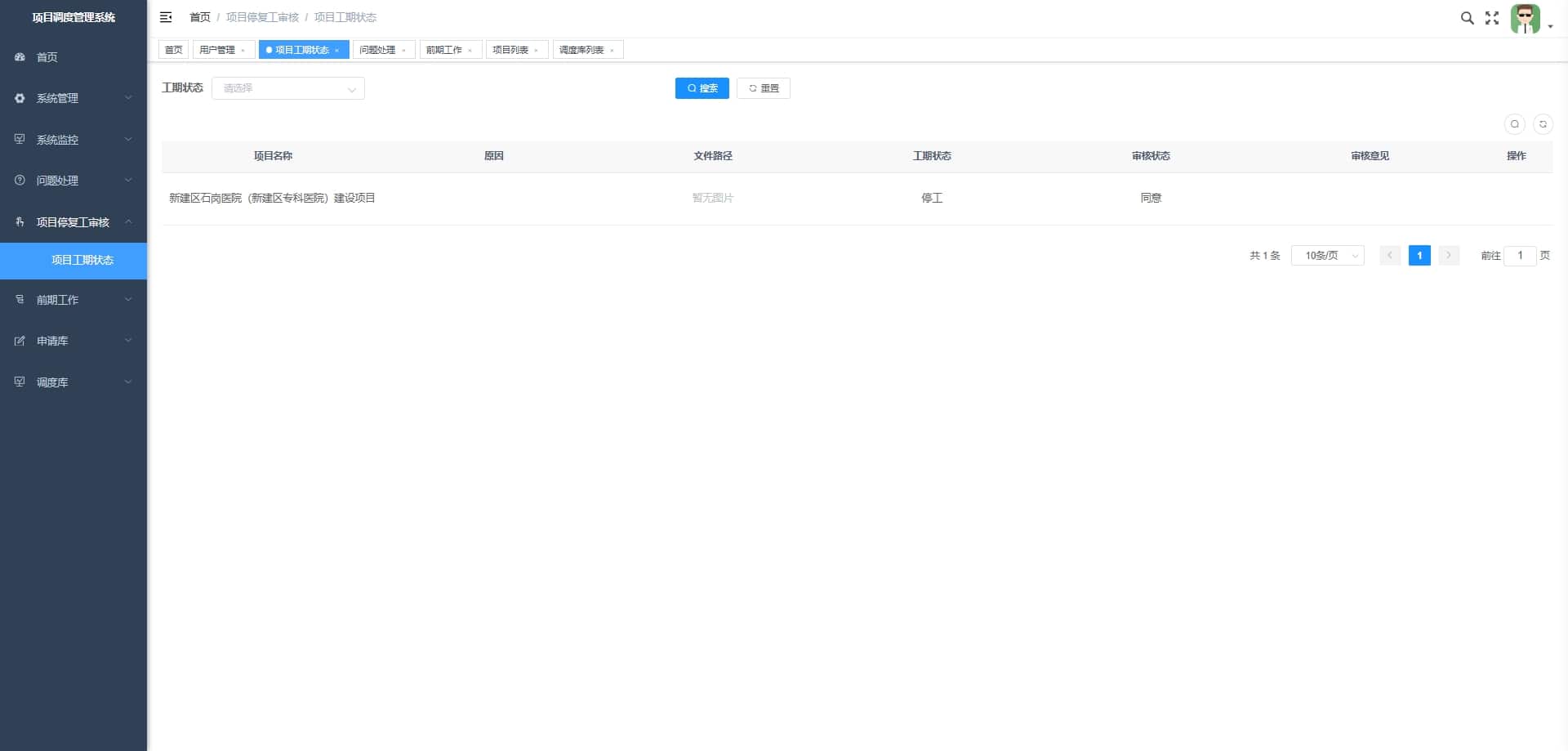Open 首页 in the sidebar menu
This screenshot has width=1568, height=751.
click(73, 57)
